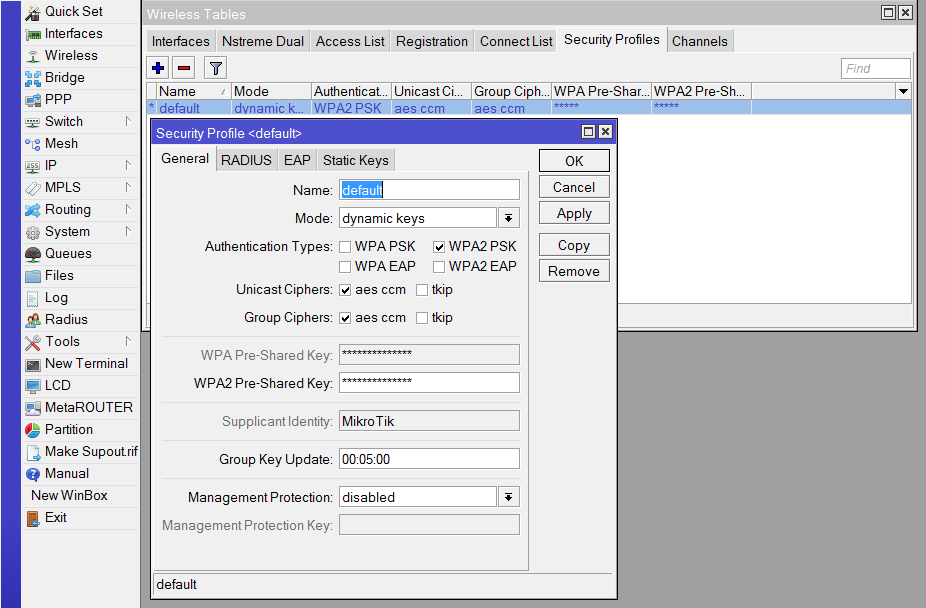This screenshot has height=608, width=926.
Task: Click the Partition pie icon
Action: [x=33, y=430]
